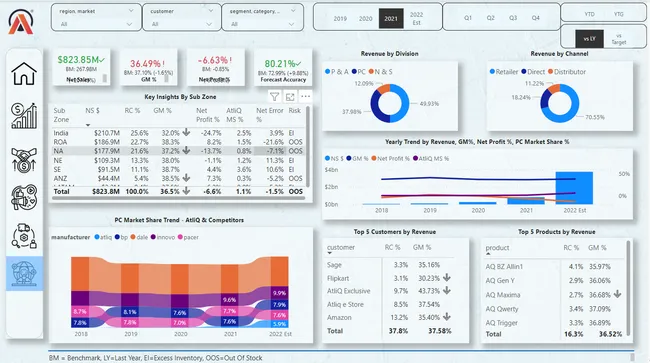The width and height of the screenshot is (650, 363).
Task: Switch to YTD view
Action: pos(589,14)
